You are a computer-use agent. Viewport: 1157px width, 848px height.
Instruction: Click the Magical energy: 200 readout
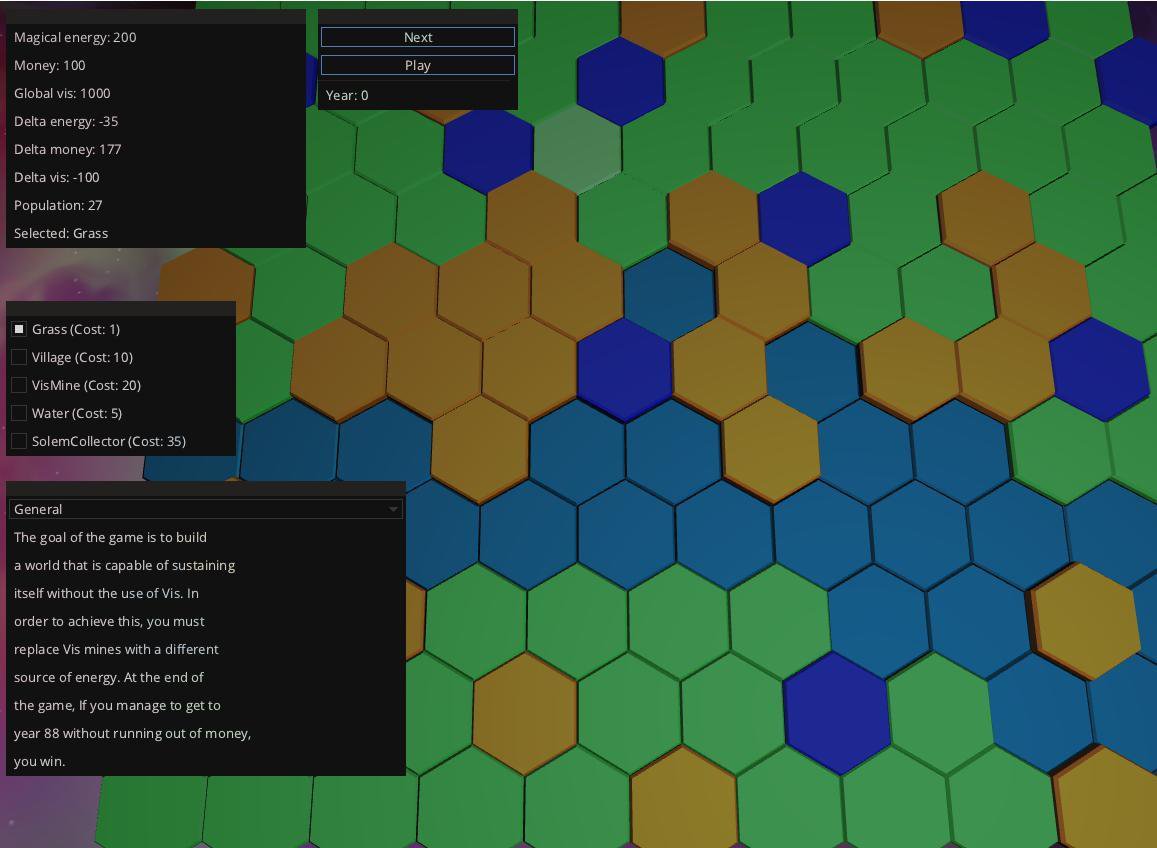click(x=75, y=37)
